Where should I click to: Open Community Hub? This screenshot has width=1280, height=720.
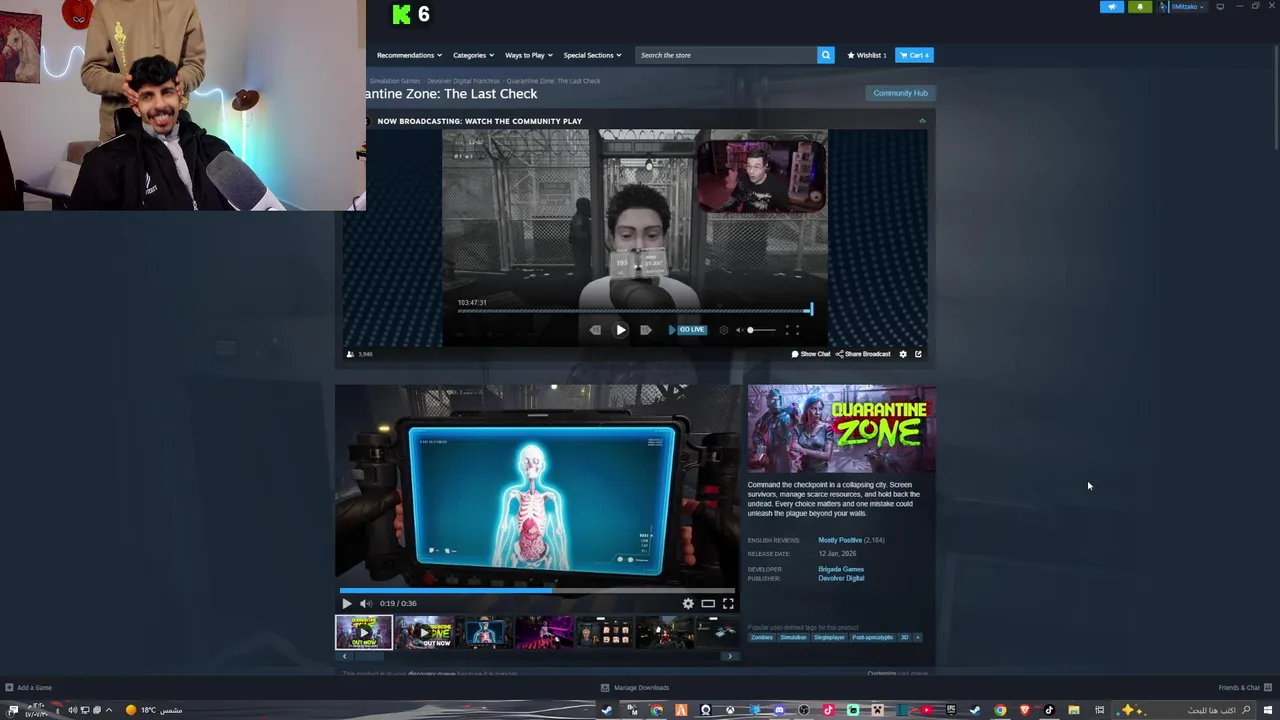click(900, 93)
